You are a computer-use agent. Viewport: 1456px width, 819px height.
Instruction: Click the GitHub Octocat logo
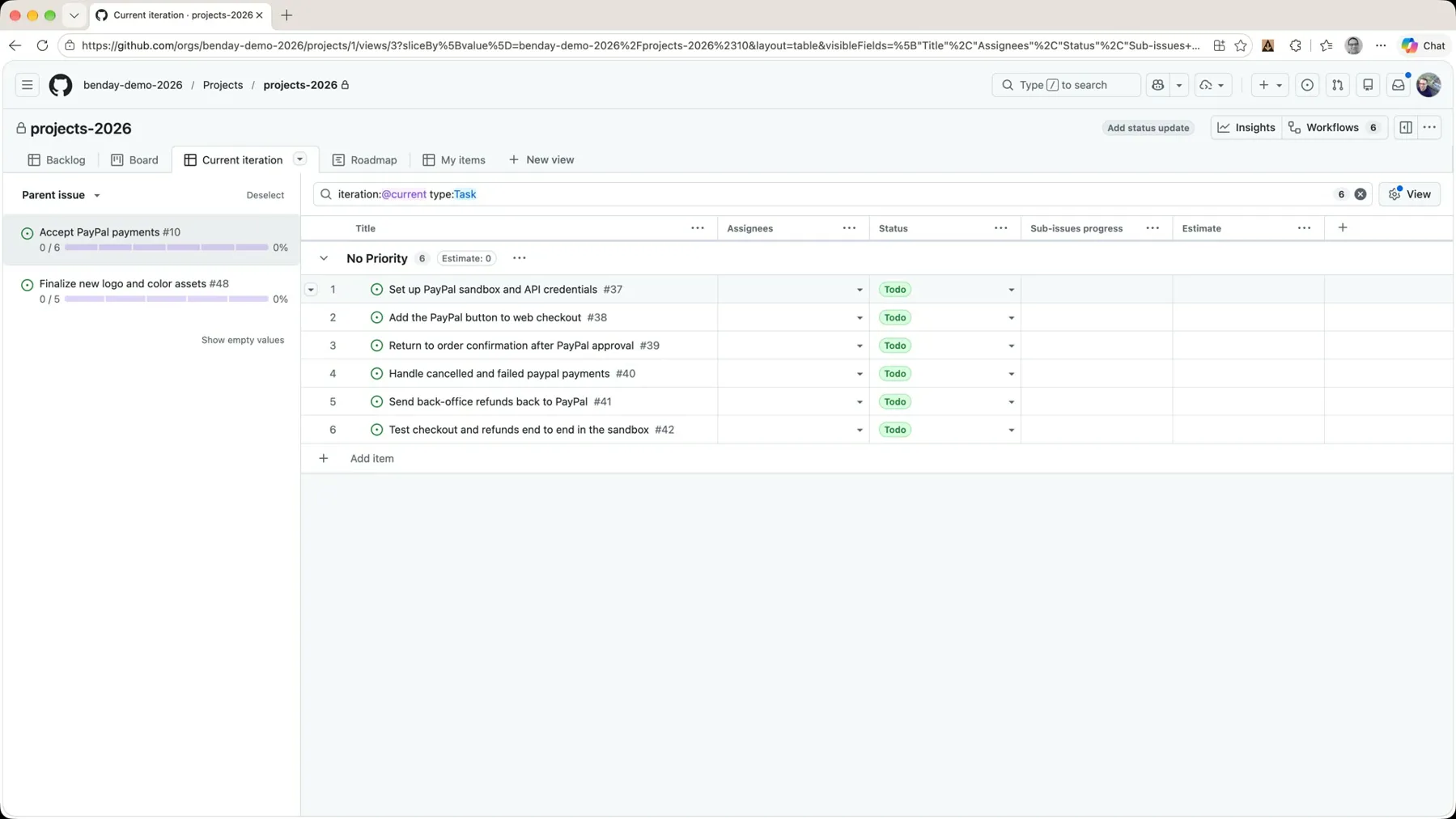coord(61,85)
